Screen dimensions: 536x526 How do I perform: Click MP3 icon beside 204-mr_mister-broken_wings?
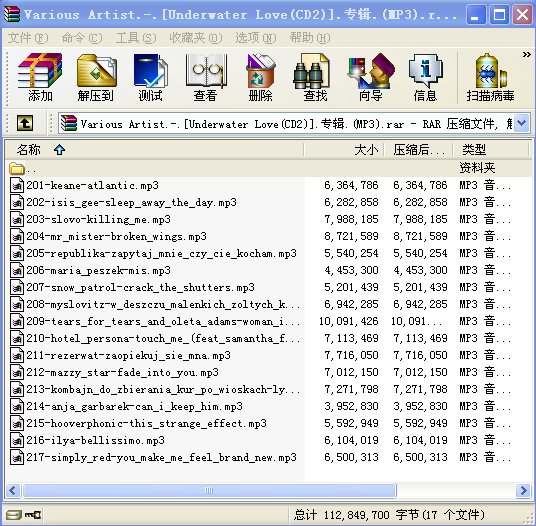[17, 237]
